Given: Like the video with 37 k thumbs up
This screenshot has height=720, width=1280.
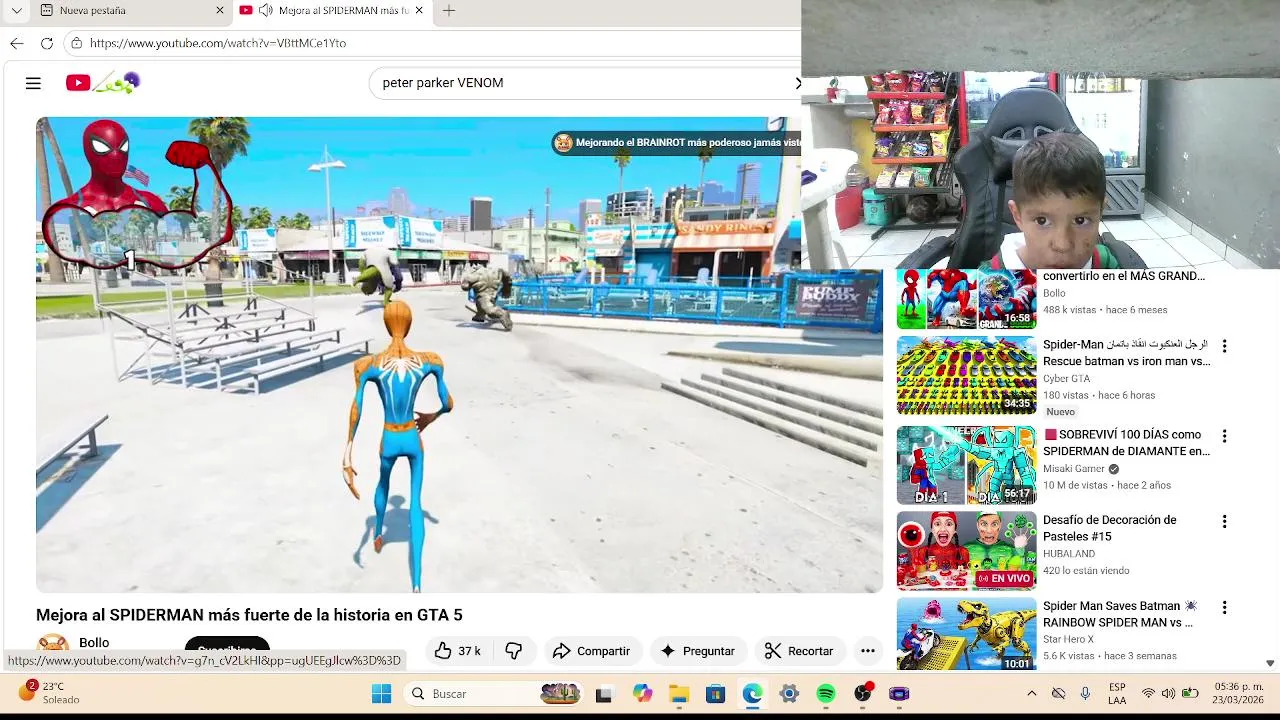Looking at the screenshot, I should 458,651.
